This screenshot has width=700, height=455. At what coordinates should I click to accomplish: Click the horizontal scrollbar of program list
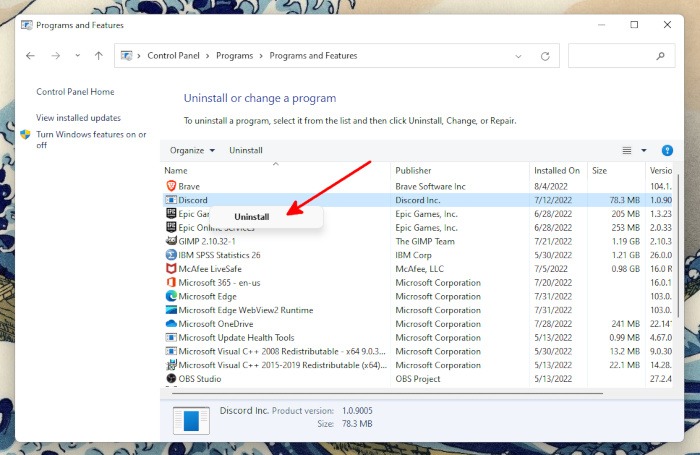point(388,393)
